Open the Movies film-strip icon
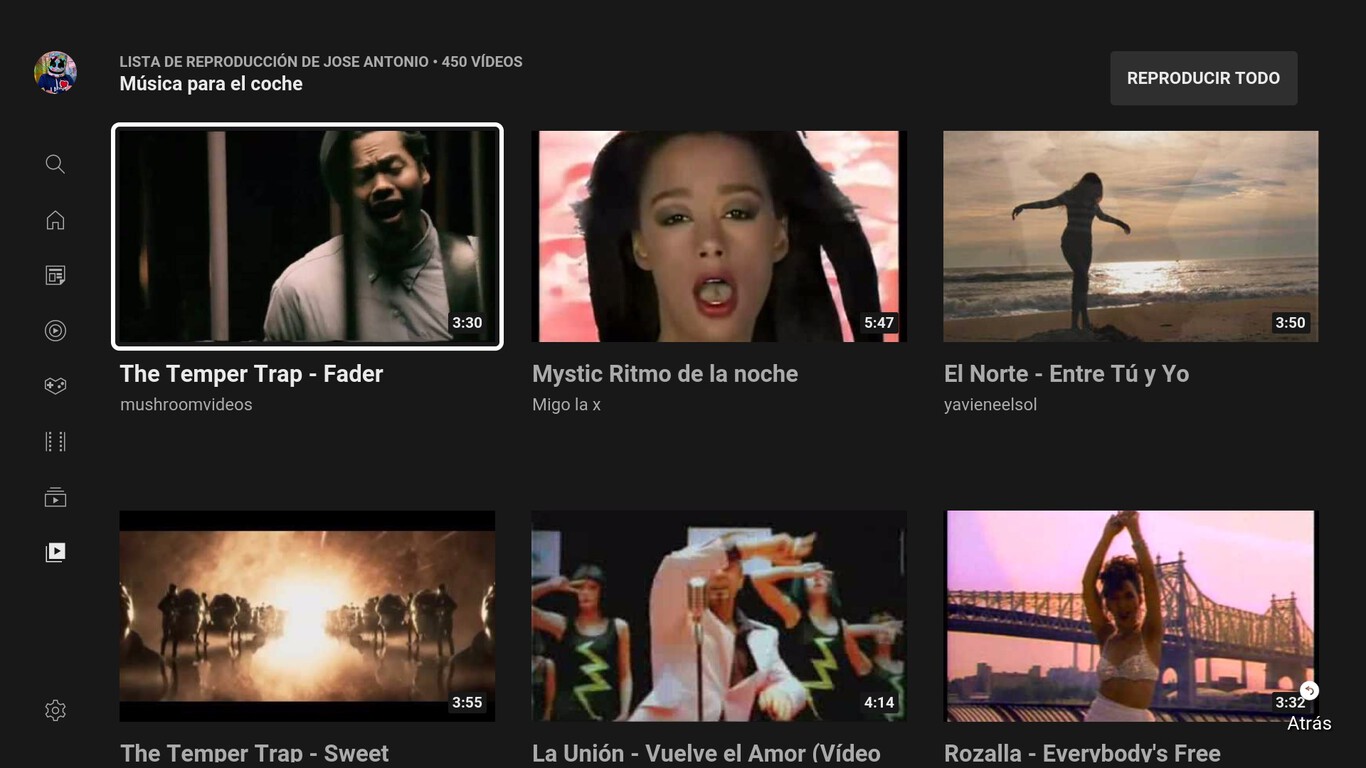1366x768 pixels. pyautogui.click(x=55, y=441)
